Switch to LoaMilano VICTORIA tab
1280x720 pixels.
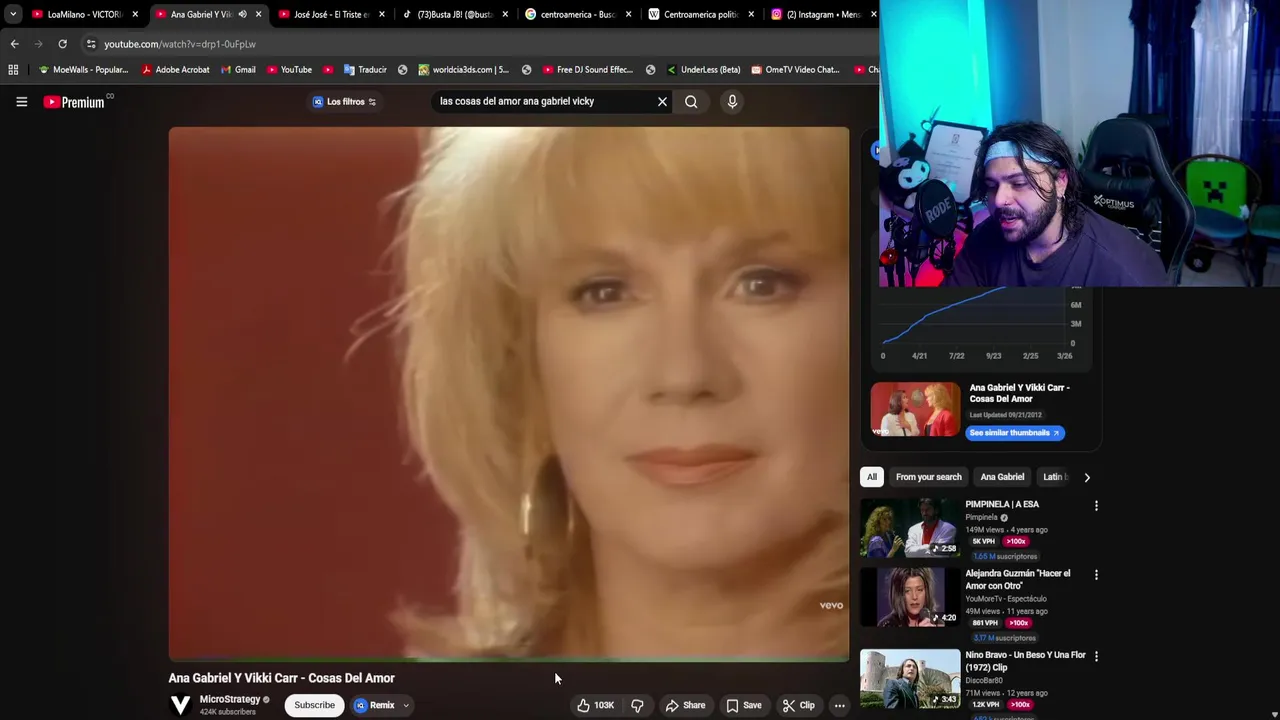84,14
